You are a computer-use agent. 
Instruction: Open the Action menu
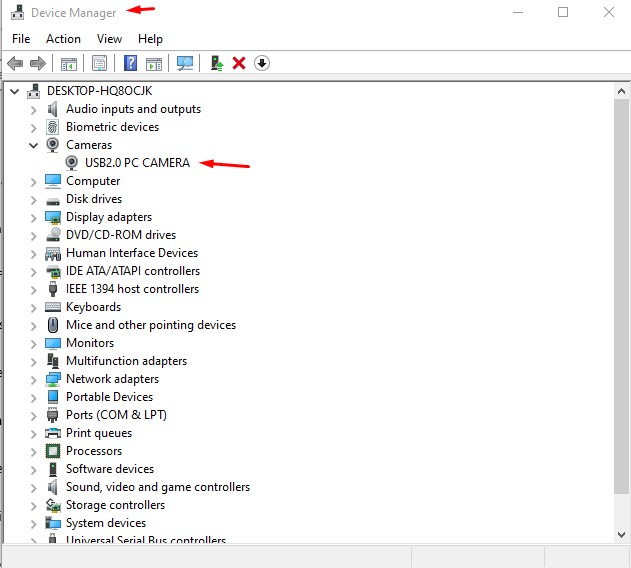pyautogui.click(x=63, y=39)
